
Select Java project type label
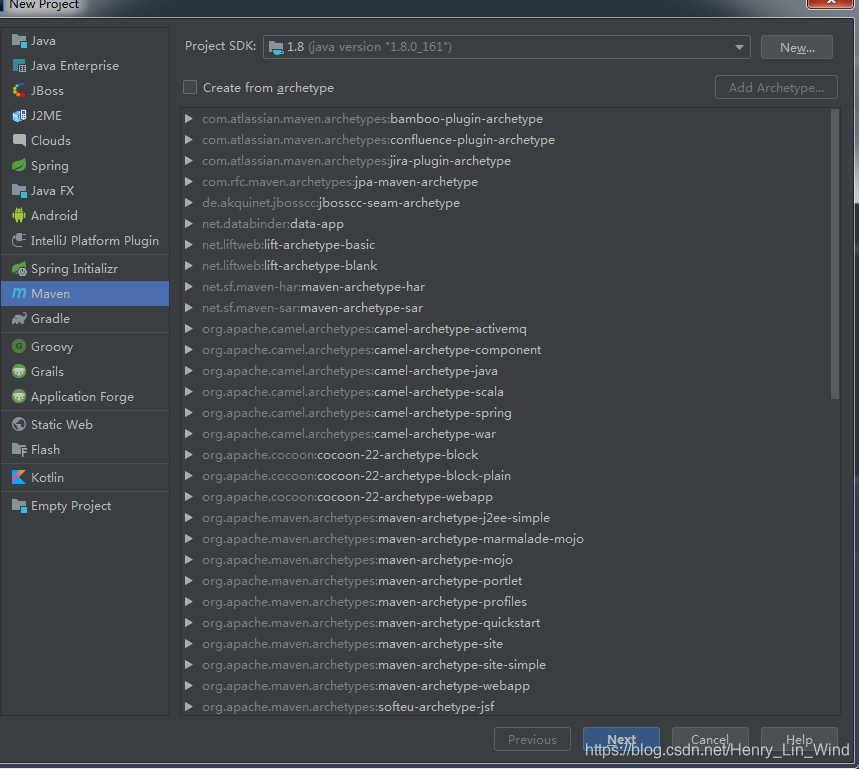point(43,41)
